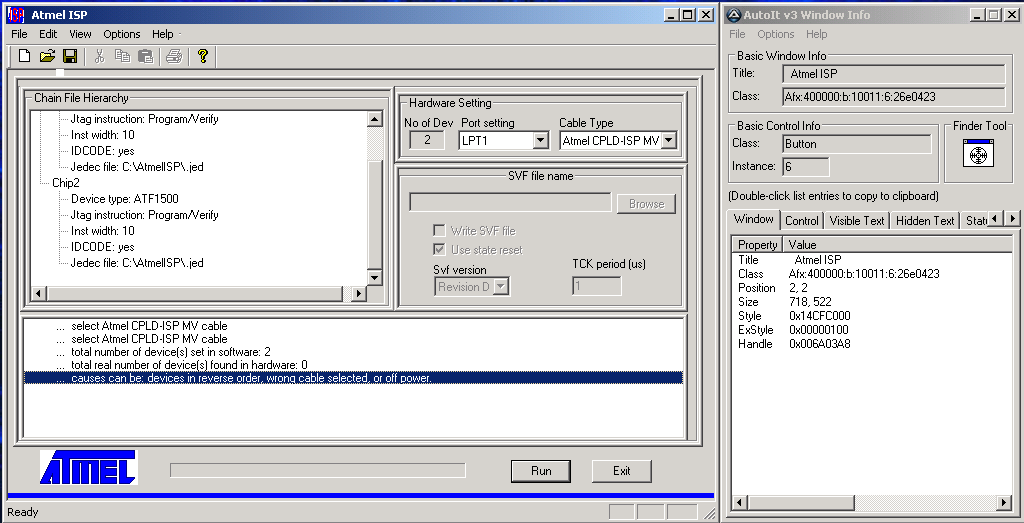Image resolution: width=1024 pixels, height=523 pixels.
Task: Switch to the Visible Text tab
Action: 857,221
